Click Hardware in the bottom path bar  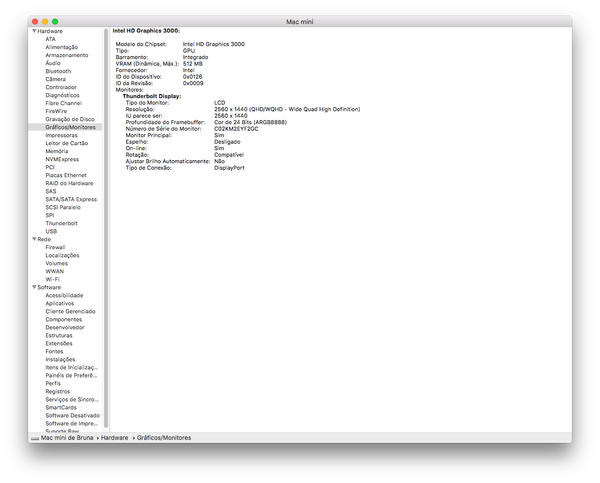point(114,438)
